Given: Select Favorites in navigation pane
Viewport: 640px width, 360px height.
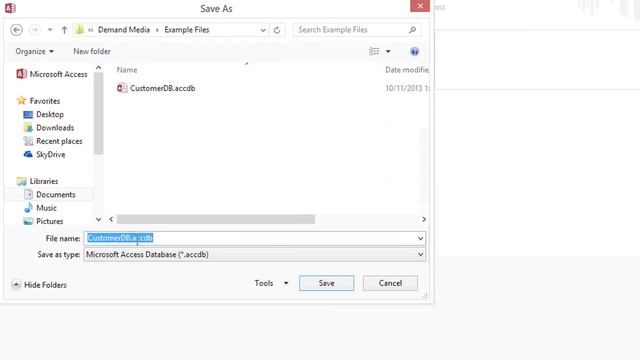Looking at the screenshot, I should [x=38, y=101].
